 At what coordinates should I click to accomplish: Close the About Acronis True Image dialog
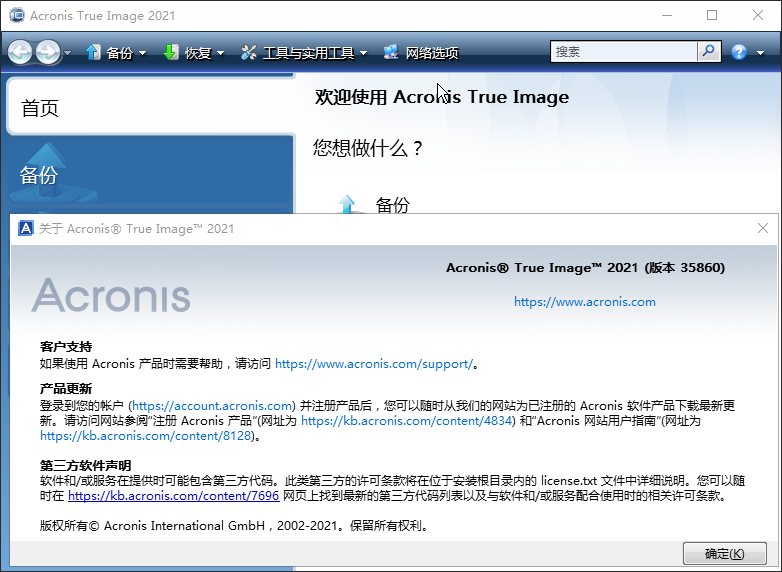764,228
